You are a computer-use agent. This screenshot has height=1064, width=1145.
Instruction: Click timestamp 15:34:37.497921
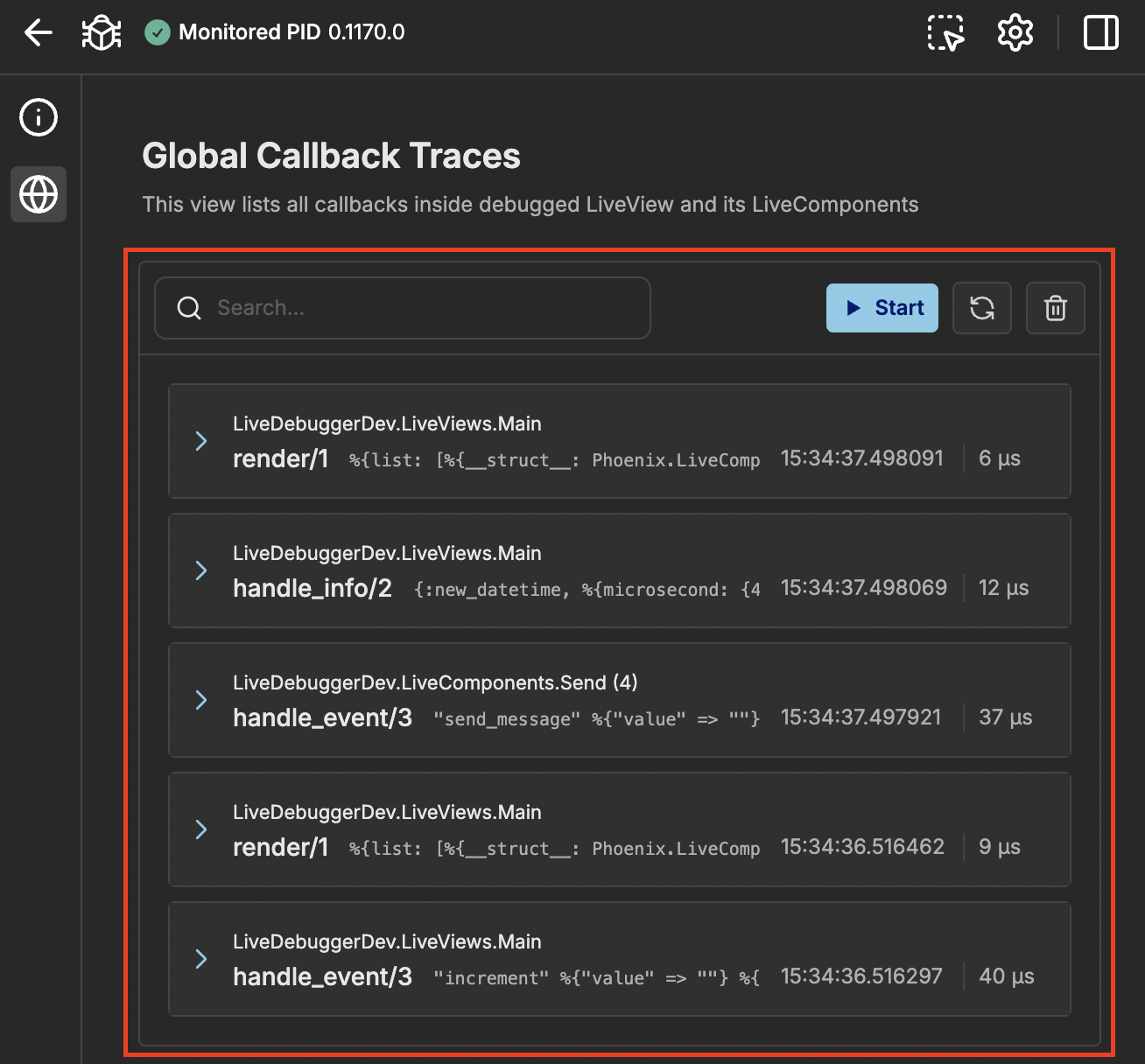tap(861, 717)
